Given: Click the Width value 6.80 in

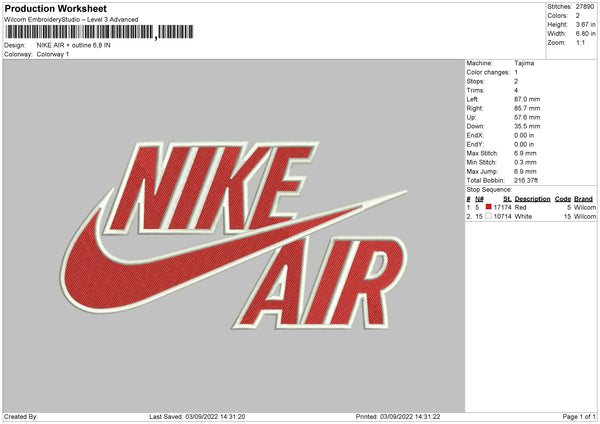Looking at the screenshot, I should (585, 34).
